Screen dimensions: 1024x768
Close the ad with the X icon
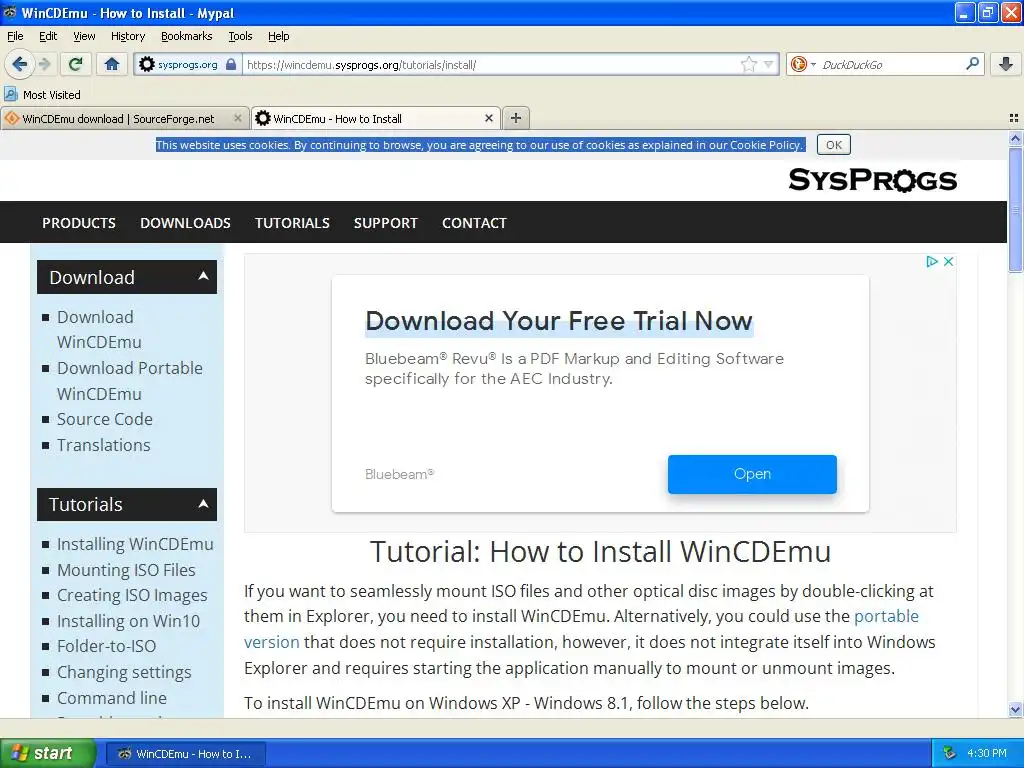[x=948, y=261]
